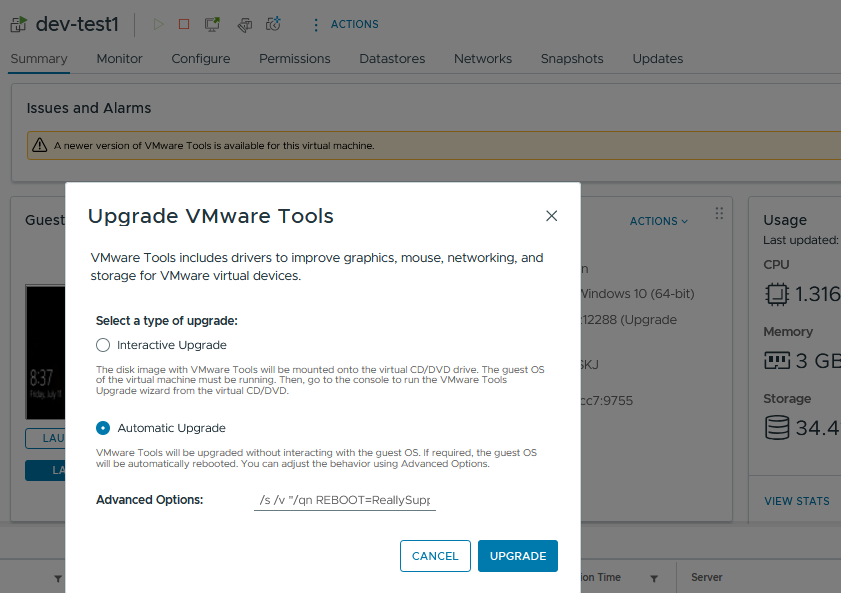Select the Automatic Upgrade radio button
This screenshot has height=593, width=841.
(103, 428)
